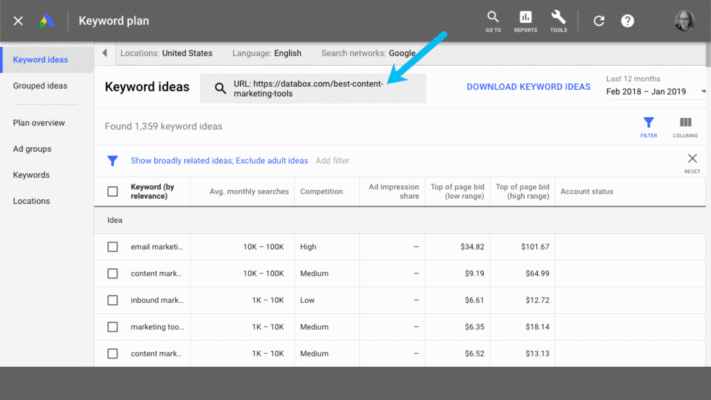Edit the 'Show broadly related ideas' filter

tap(219, 161)
